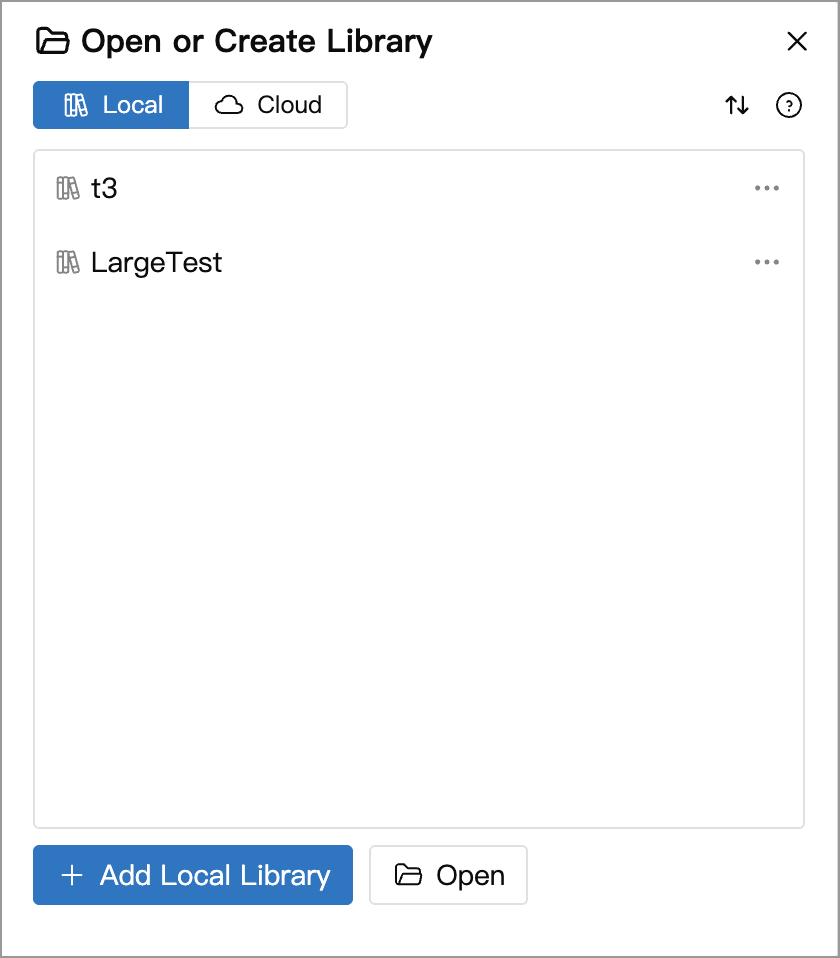
Task: Open the three-dot menu for LargeTest
Action: click(x=767, y=262)
